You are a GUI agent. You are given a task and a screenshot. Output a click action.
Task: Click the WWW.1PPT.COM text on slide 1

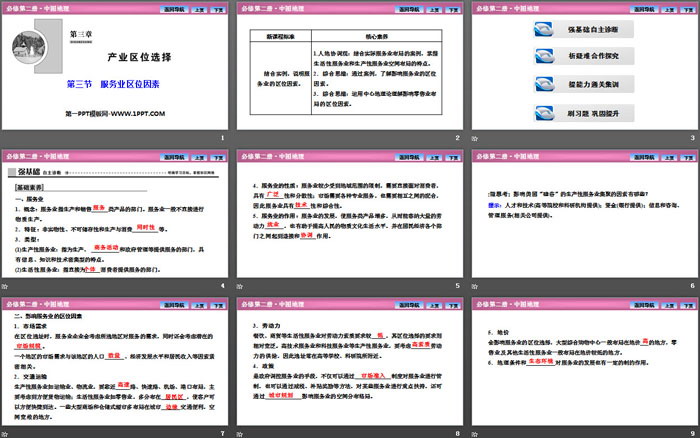[138, 114]
